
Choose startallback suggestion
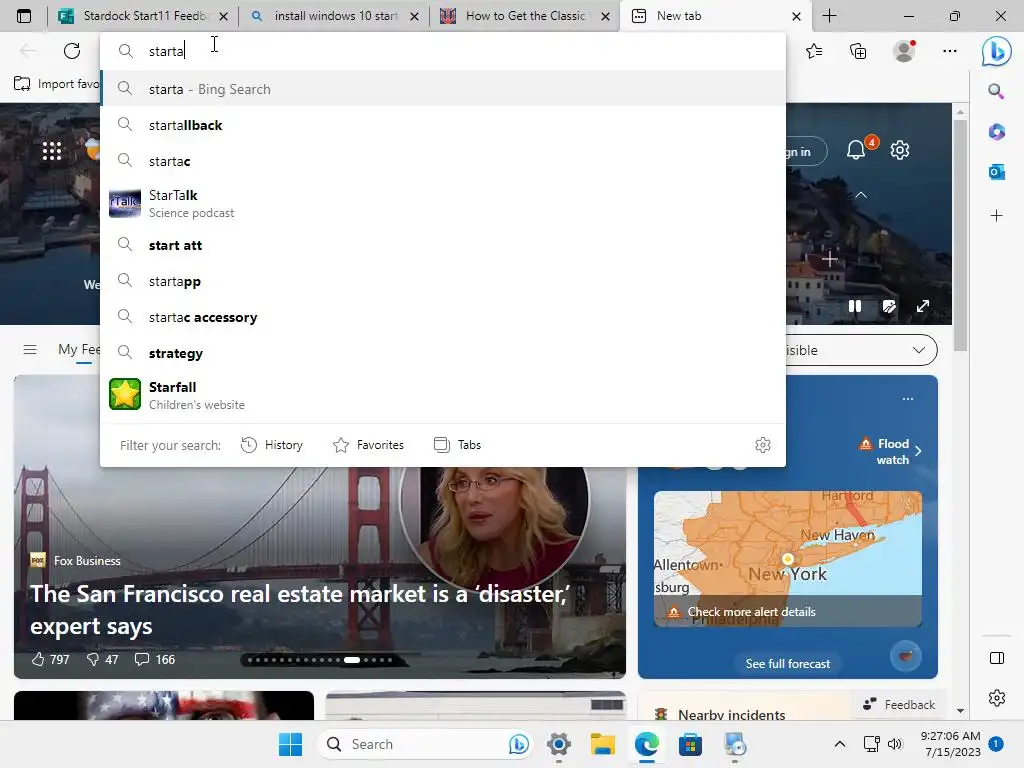click(x=443, y=125)
